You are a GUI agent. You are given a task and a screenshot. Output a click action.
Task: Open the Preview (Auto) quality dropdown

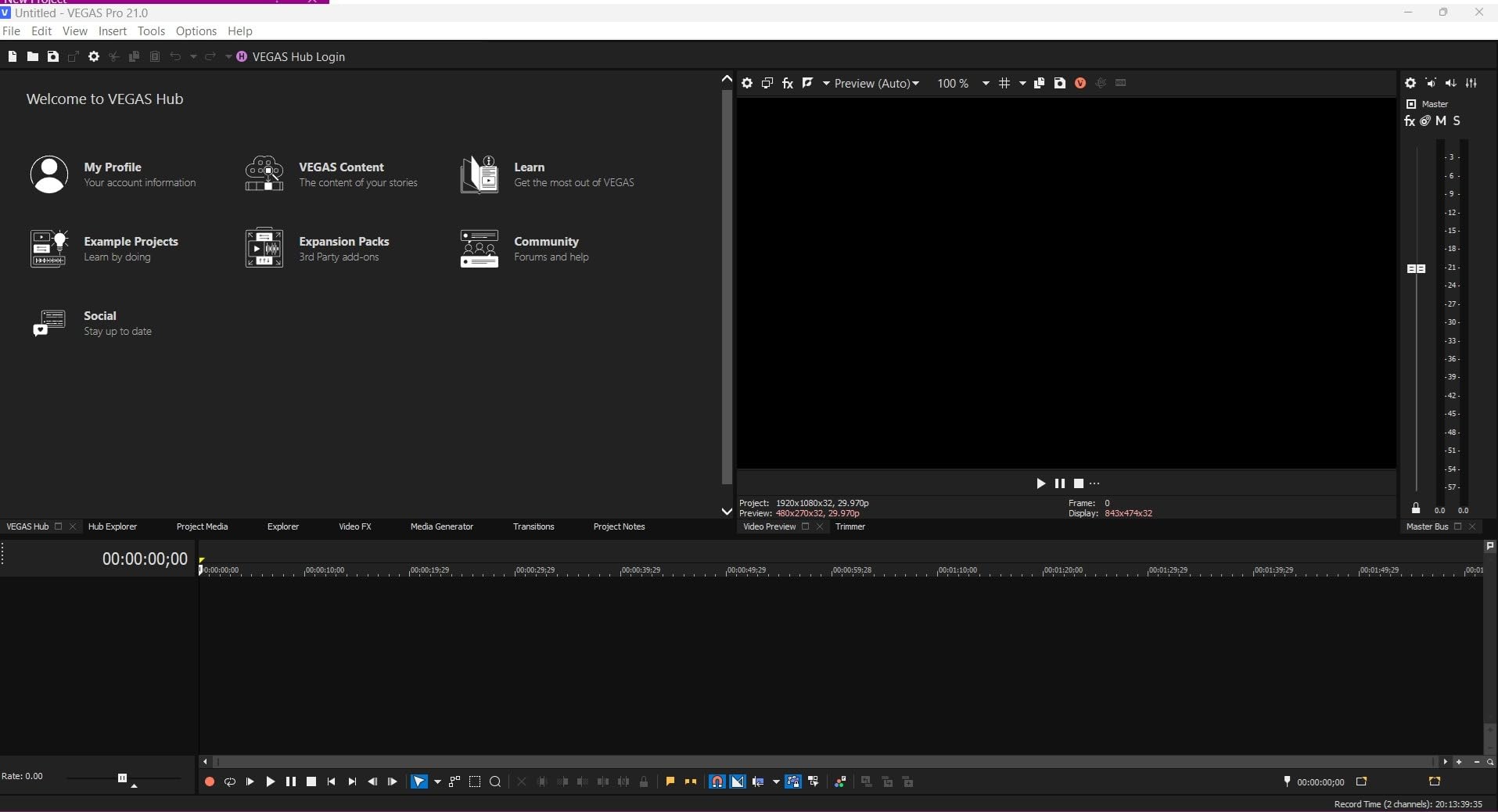876,83
